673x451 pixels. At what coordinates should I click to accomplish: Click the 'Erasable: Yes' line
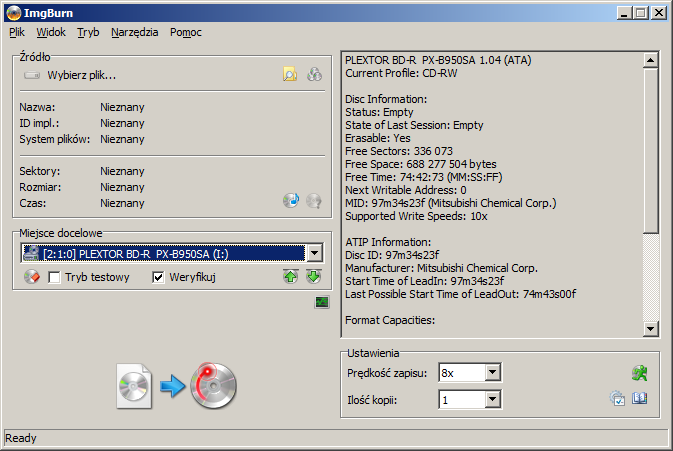coord(378,138)
